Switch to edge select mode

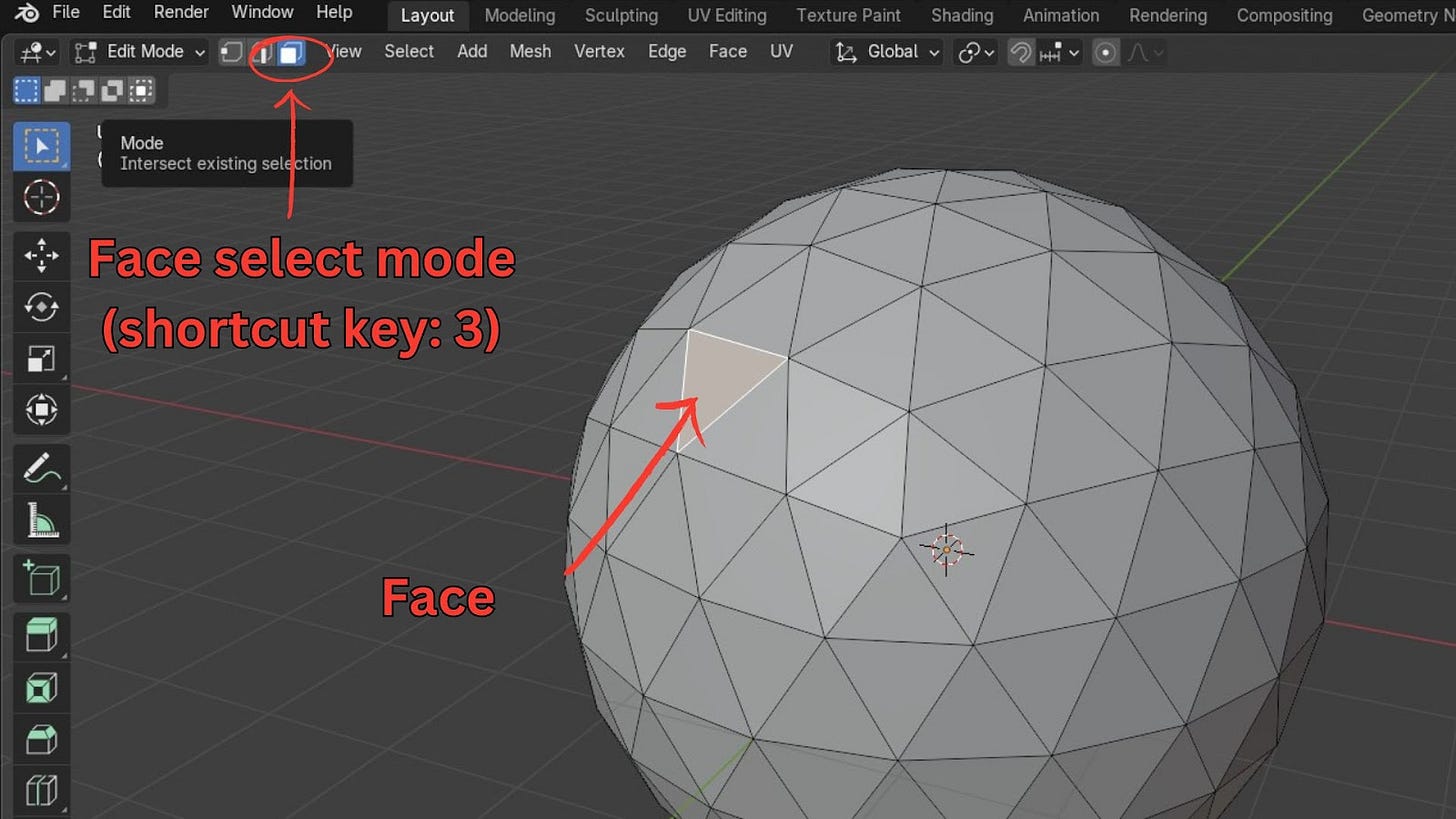[x=262, y=52]
